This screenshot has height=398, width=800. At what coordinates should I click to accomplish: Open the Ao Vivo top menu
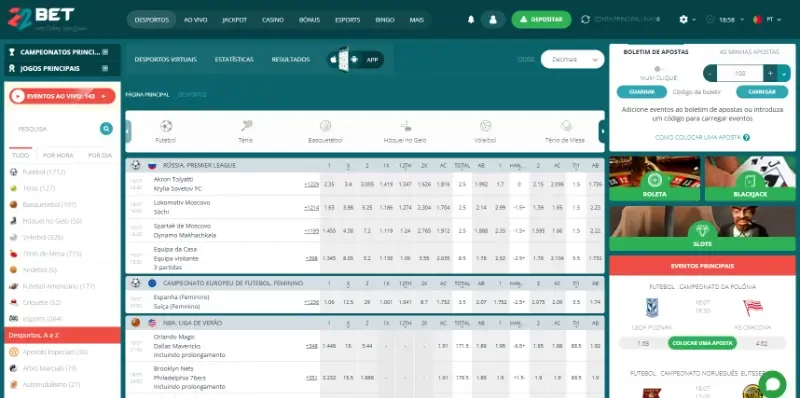pos(195,20)
